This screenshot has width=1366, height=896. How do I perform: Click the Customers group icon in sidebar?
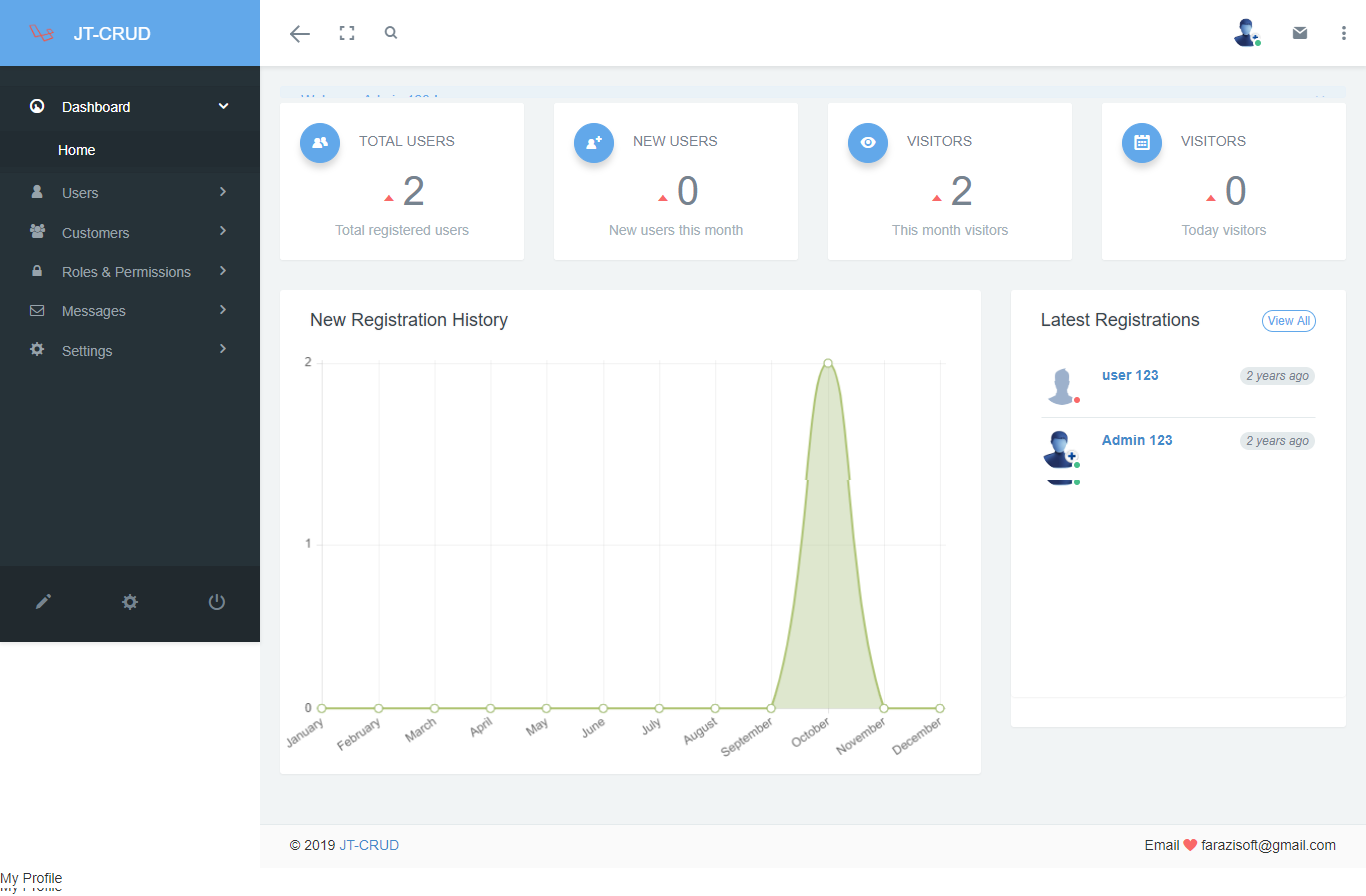coord(38,231)
